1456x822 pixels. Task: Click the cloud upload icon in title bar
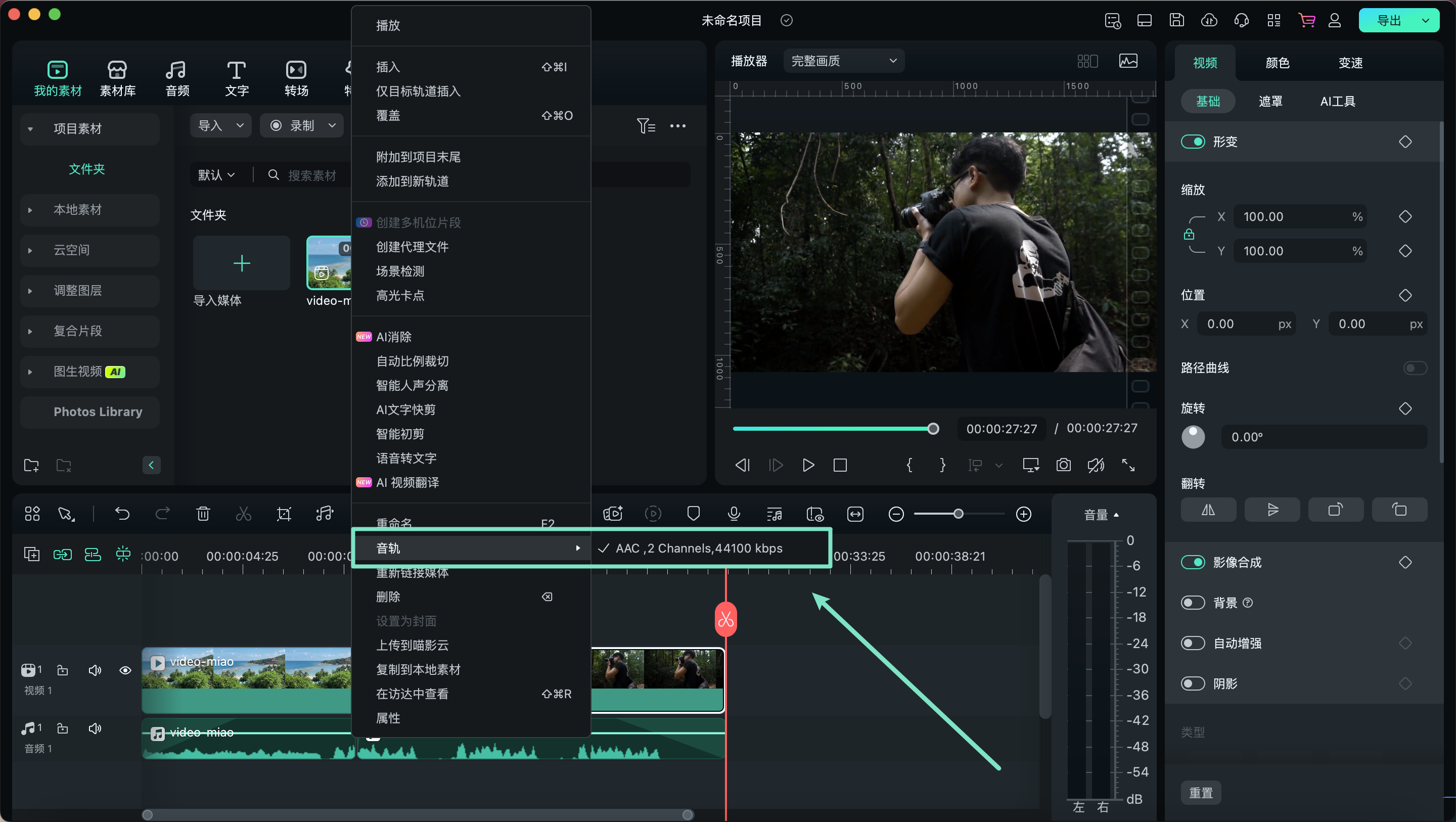[x=1209, y=20]
